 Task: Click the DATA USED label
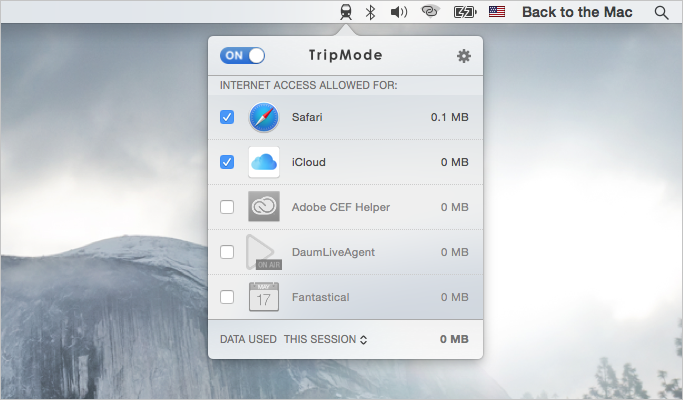point(248,339)
